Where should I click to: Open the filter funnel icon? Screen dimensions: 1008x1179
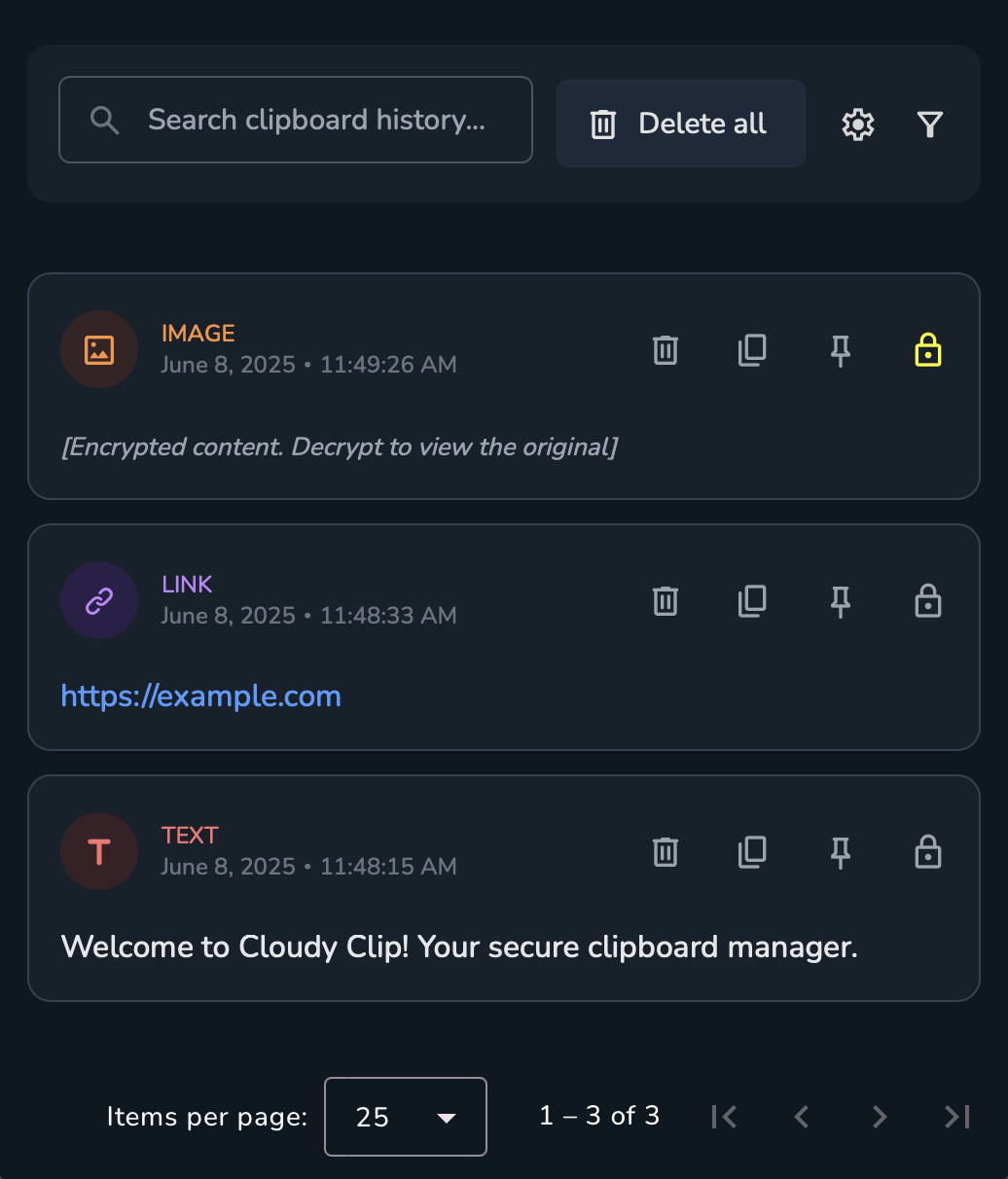(930, 125)
